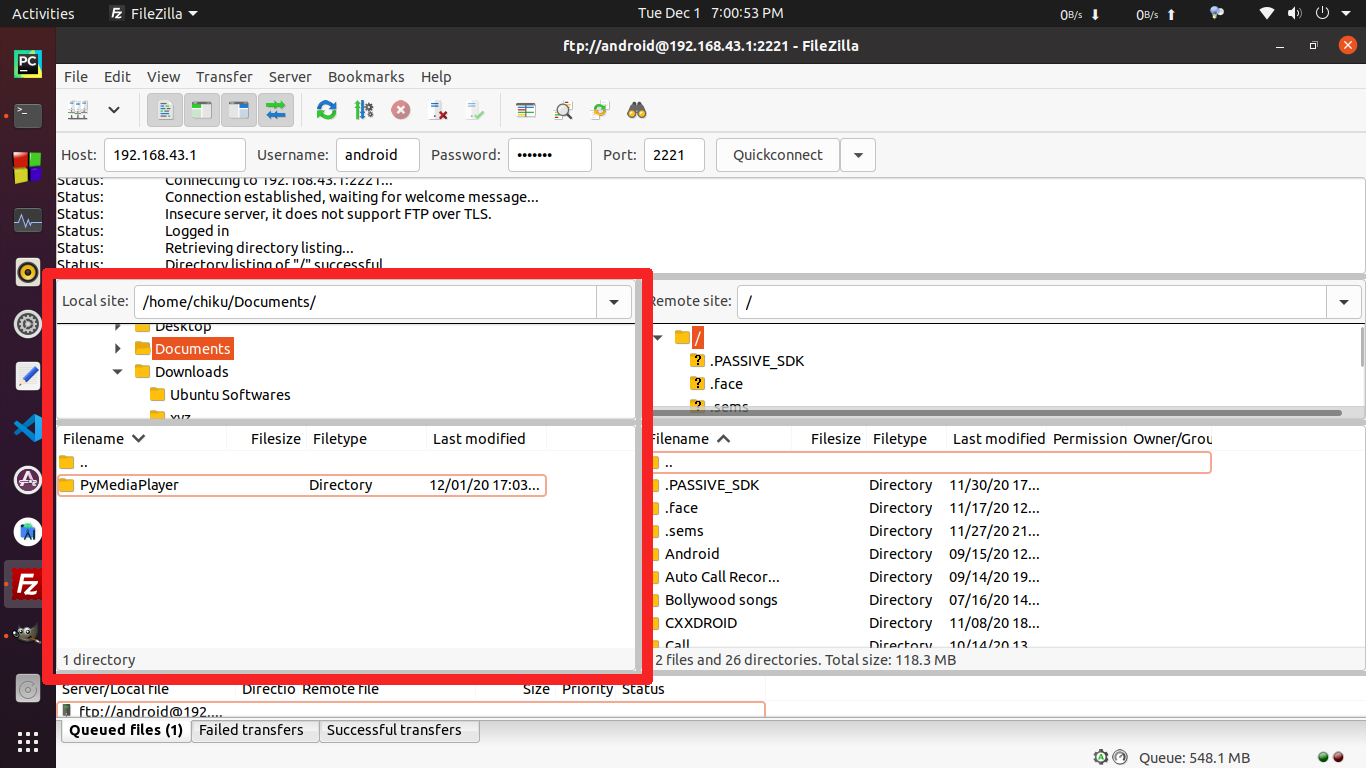Viewport: 1366px width, 768px height.
Task: Open directory listing filters dialog
Action: [526, 110]
